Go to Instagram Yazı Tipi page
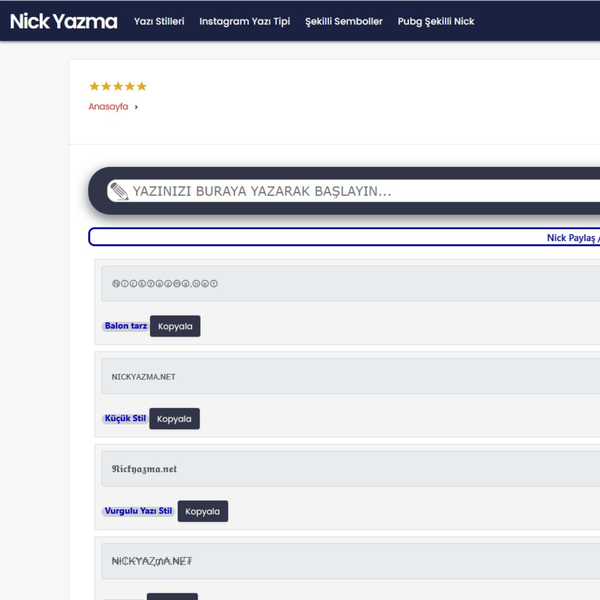This screenshot has width=600, height=600. (244, 21)
